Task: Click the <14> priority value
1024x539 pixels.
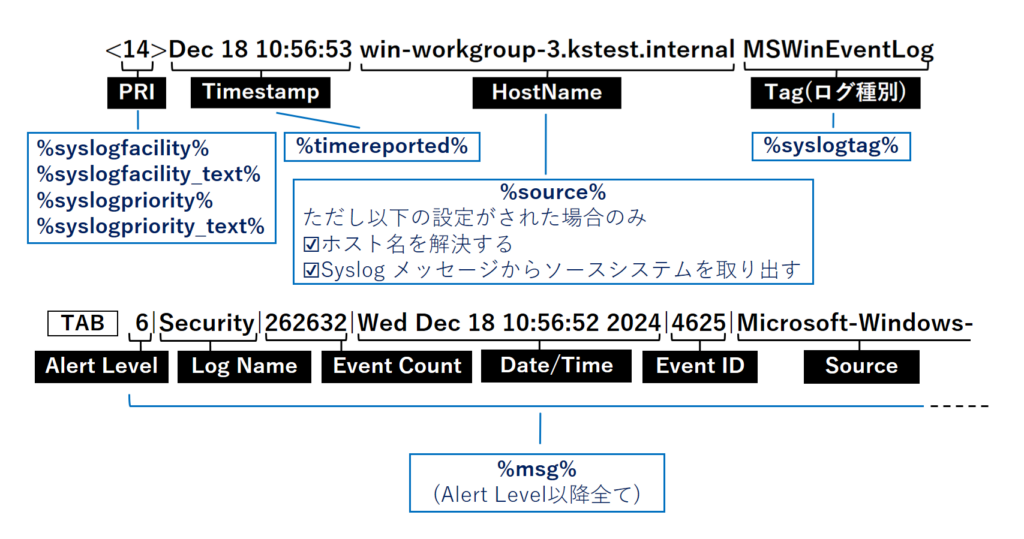Action: coord(136,50)
